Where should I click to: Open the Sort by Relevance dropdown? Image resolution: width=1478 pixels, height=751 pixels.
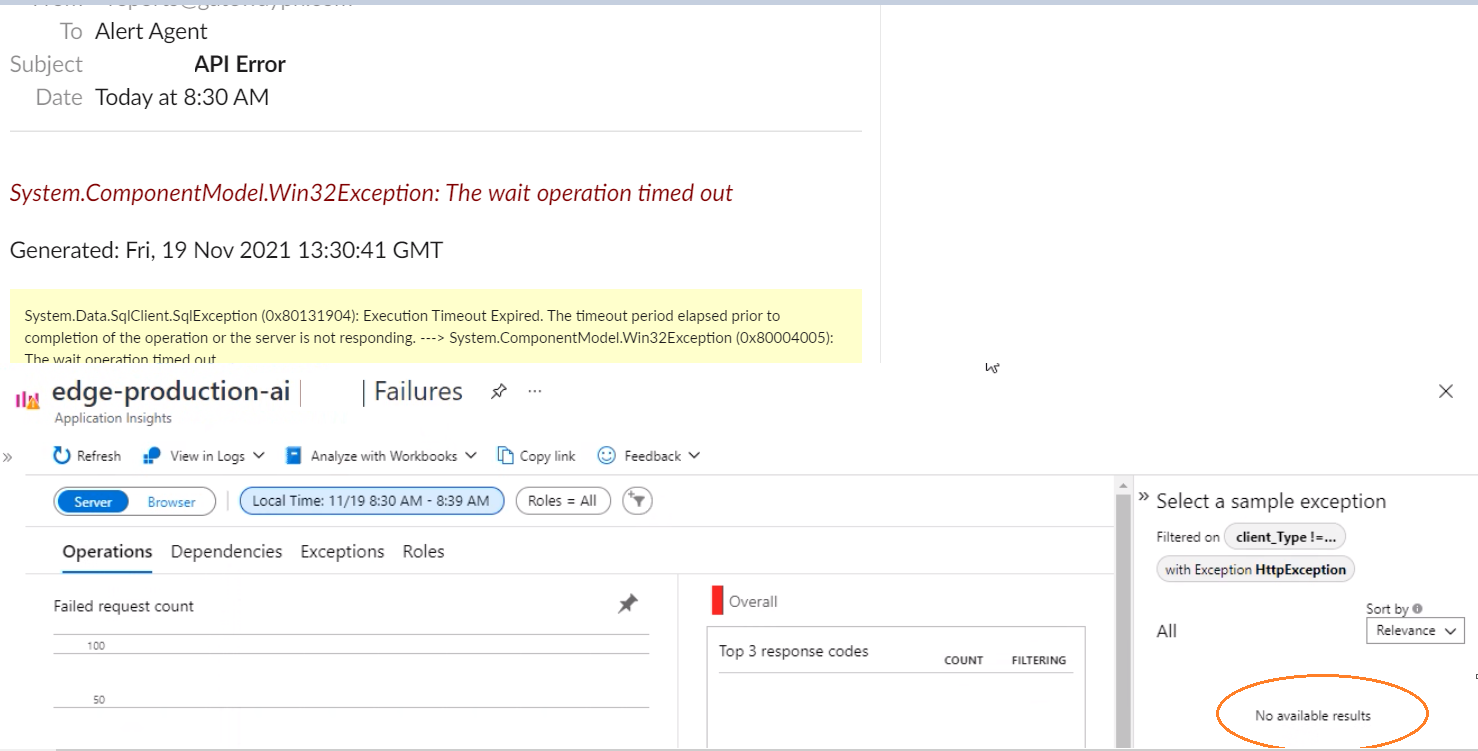1415,631
